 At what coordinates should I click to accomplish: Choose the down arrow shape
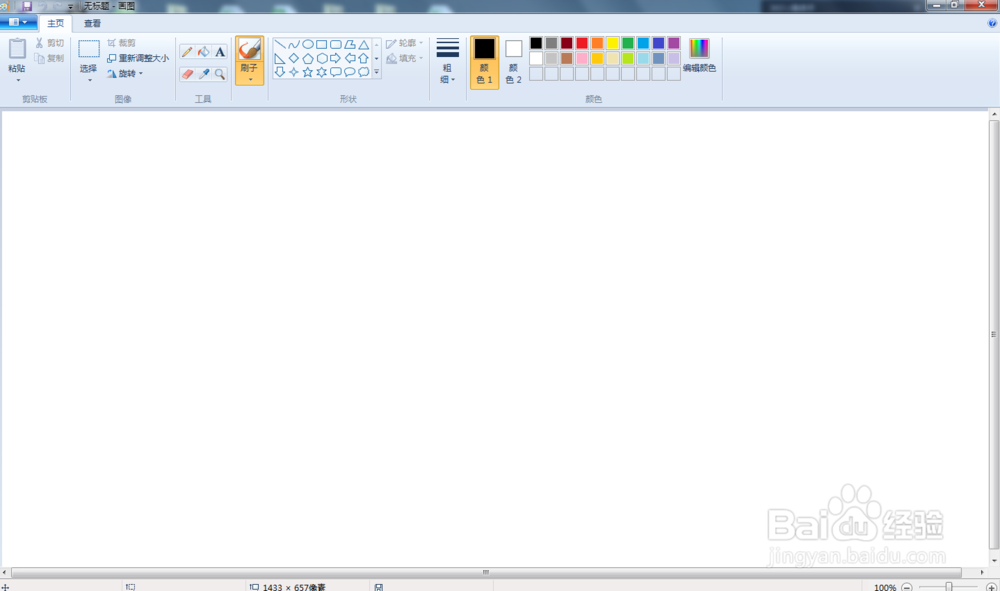tap(279, 72)
